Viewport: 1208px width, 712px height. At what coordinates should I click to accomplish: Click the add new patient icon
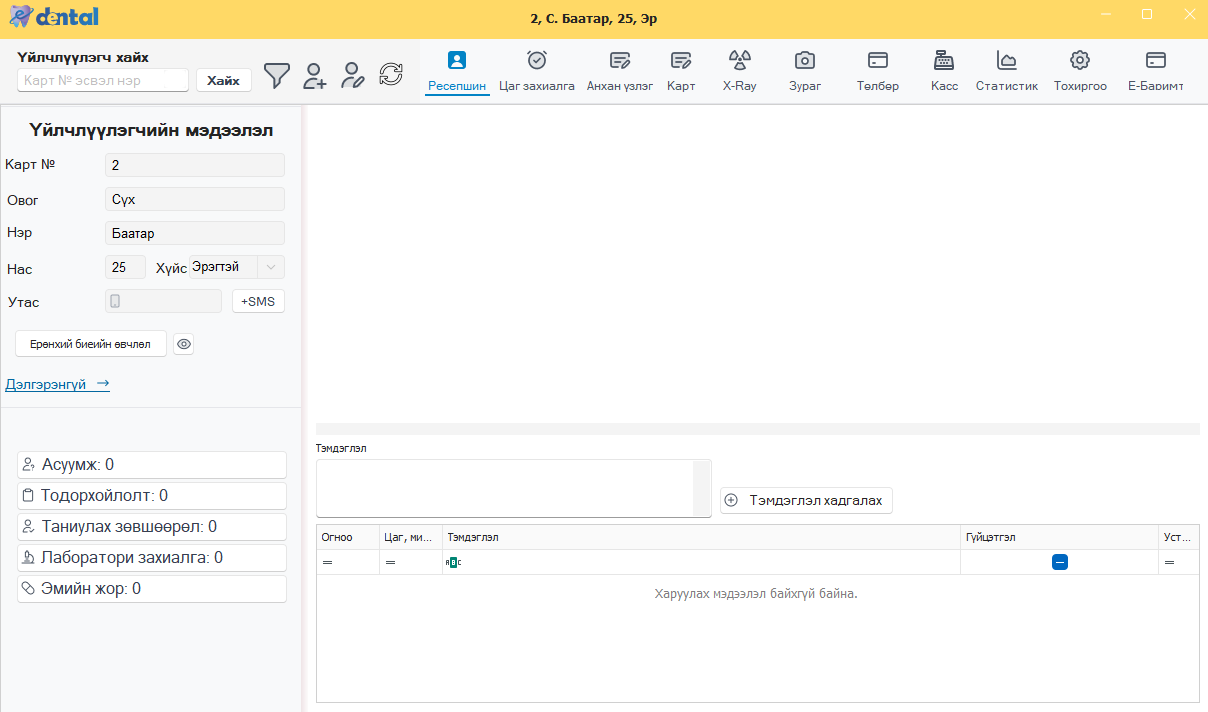(x=315, y=75)
